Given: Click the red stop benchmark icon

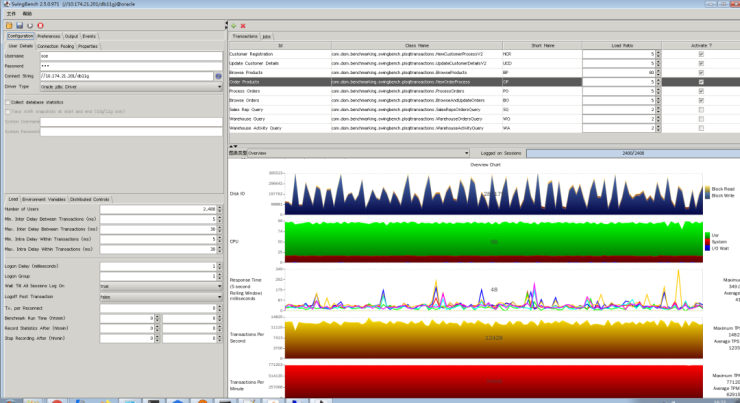Looking at the screenshot, I should pyautogui.click(x=41, y=25).
